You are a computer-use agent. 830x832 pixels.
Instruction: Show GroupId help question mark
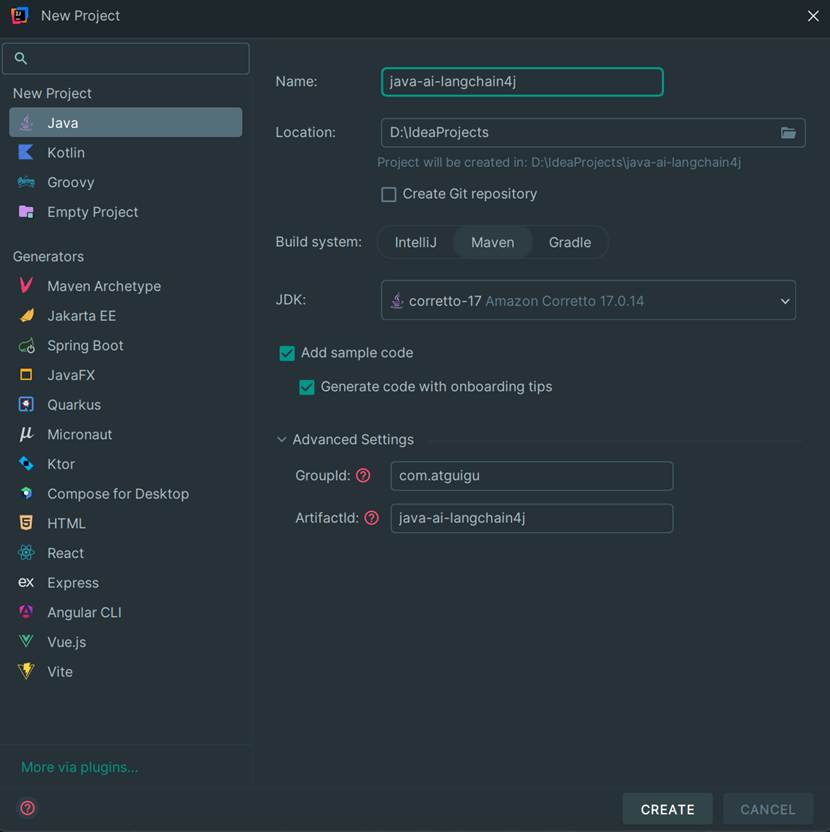[363, 475]
